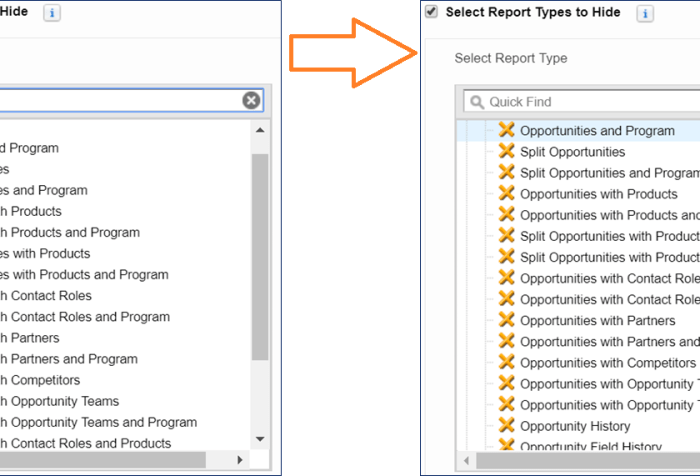Clear the search field with the X button
The width and height of the screenshot is (700, 476).
pos(251,100)
